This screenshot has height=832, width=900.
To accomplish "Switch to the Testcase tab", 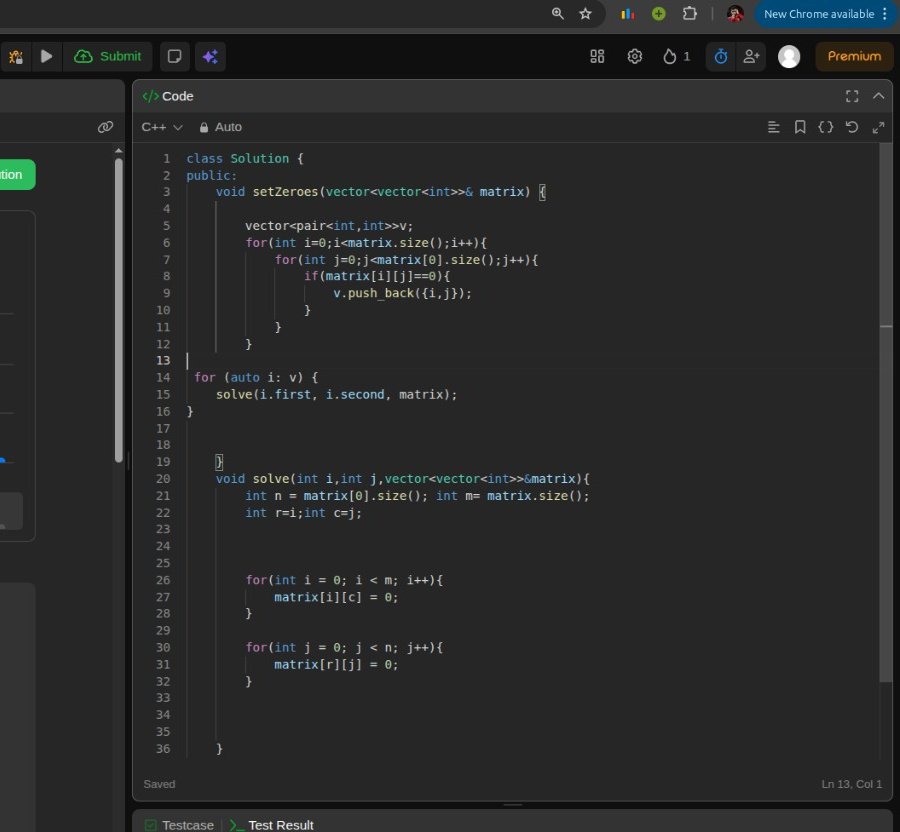I will 180,825.
